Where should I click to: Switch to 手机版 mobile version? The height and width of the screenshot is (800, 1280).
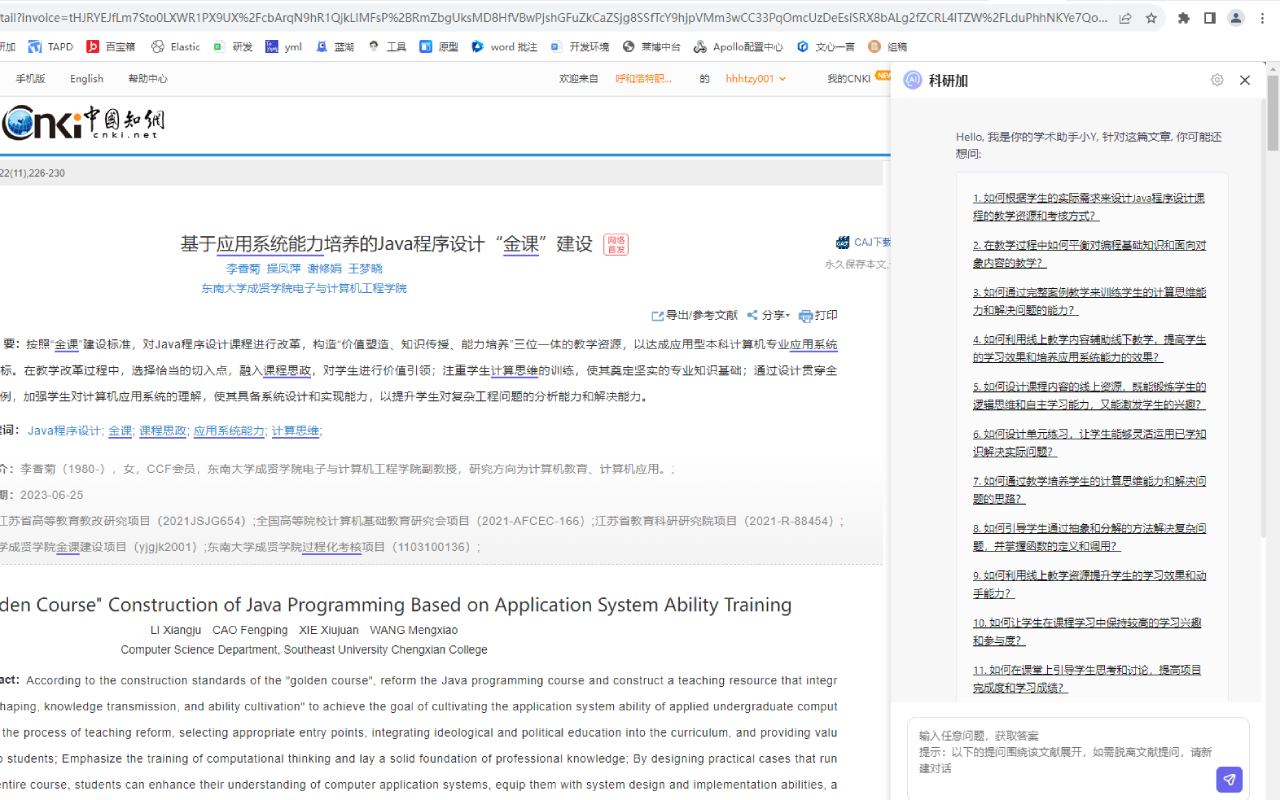coord(30,79)
